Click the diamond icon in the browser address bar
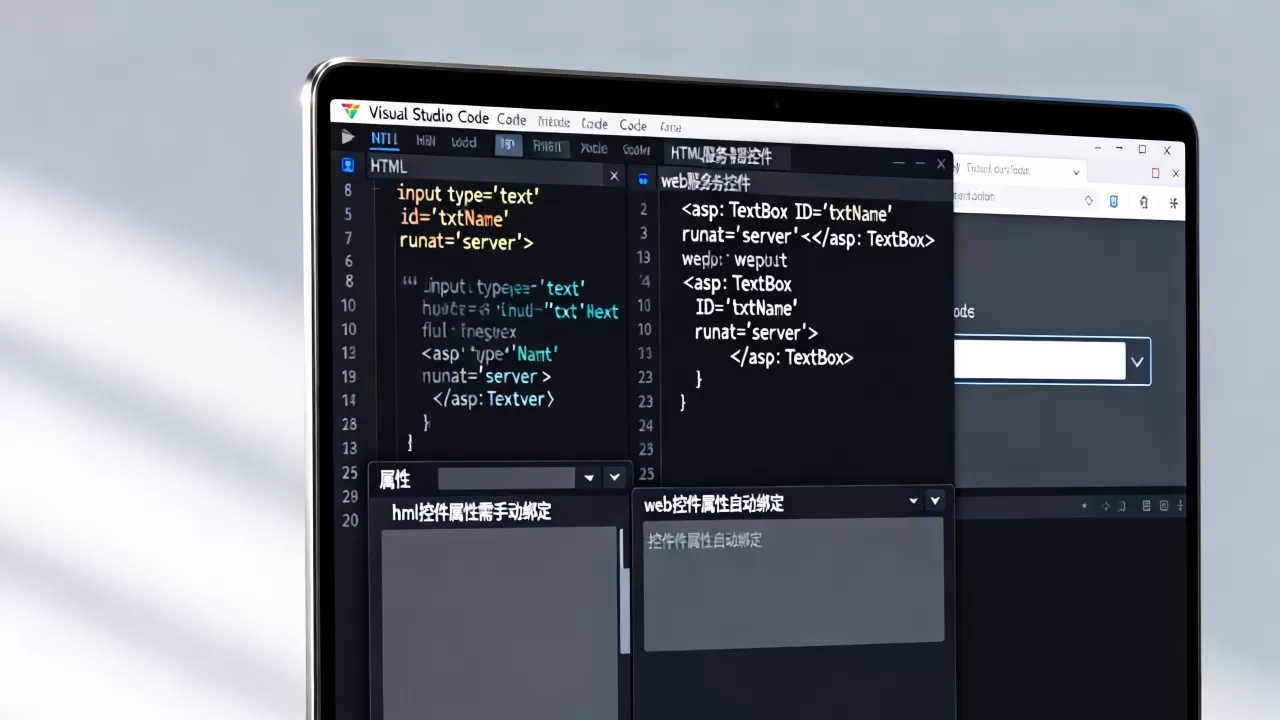Screen dimensions: 1280x720 click(1089, 200)
